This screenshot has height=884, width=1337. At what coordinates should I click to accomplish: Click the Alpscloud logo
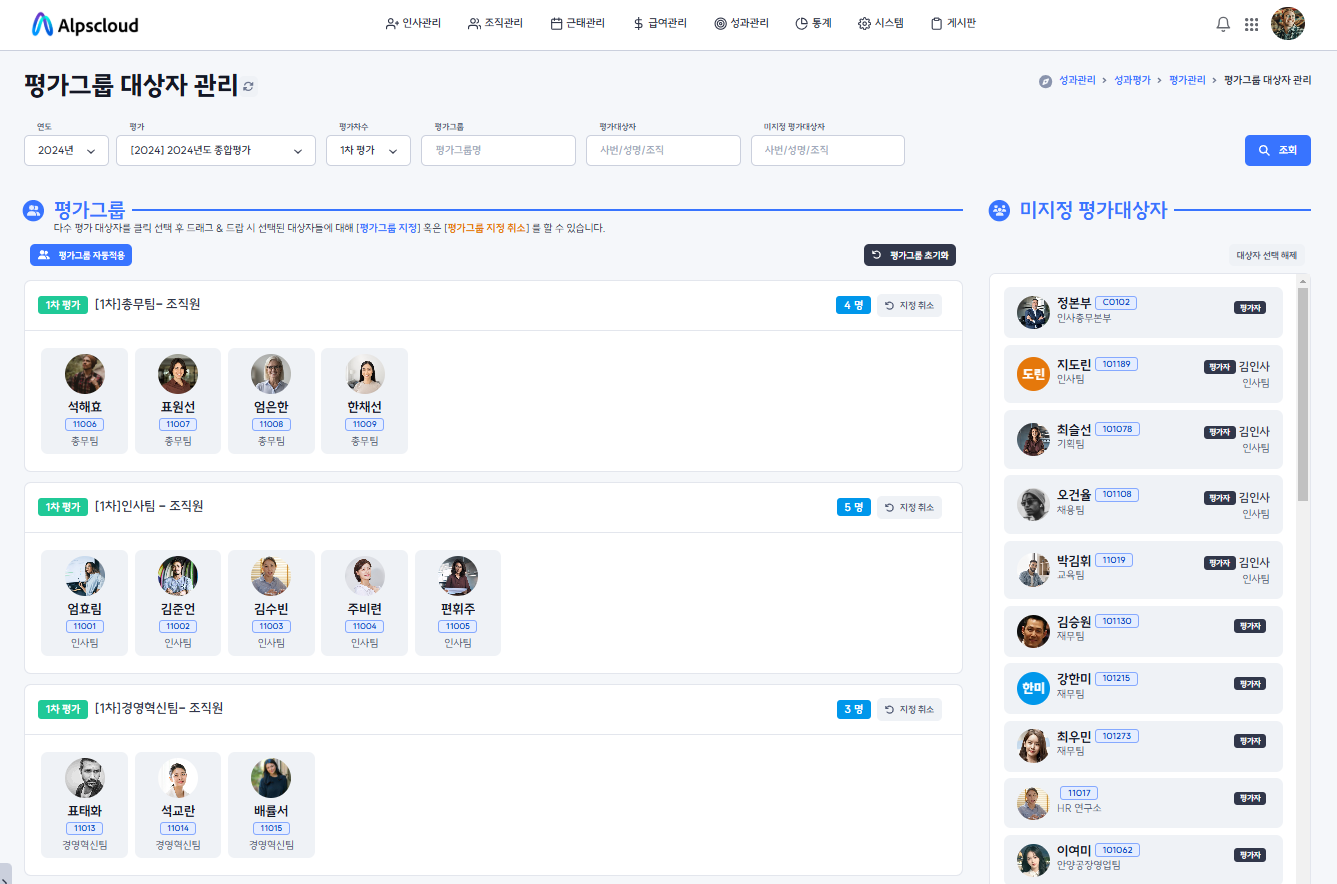[x=85, y=25]
